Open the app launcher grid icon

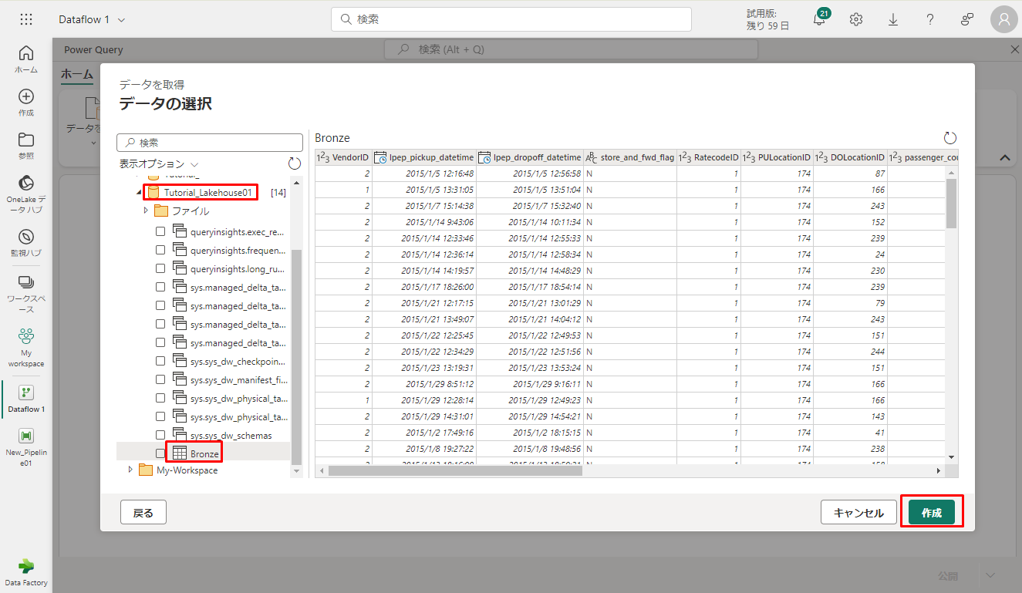[x=26, y=19]
